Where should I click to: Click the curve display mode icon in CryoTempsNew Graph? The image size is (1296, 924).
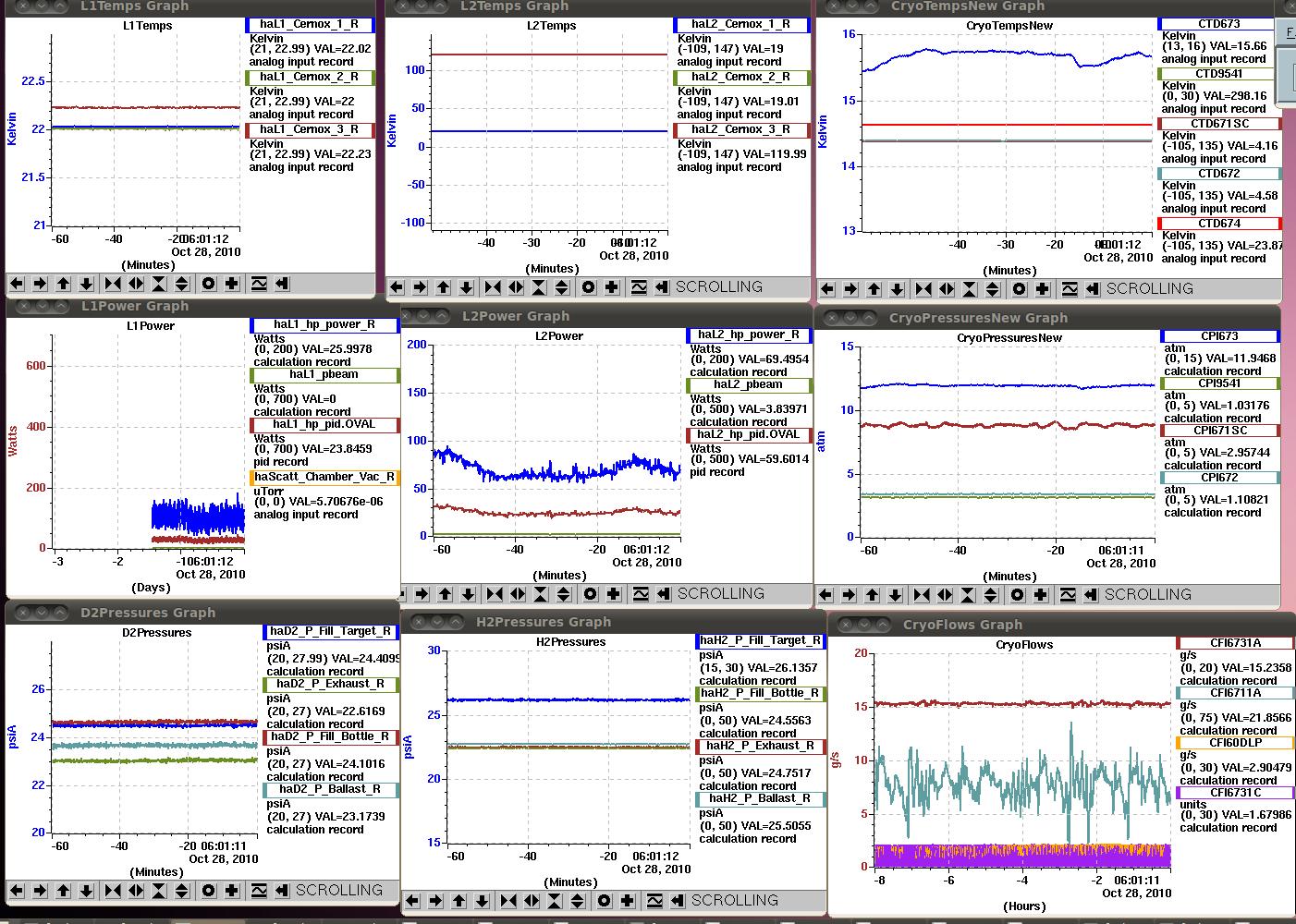[1070, 289]
